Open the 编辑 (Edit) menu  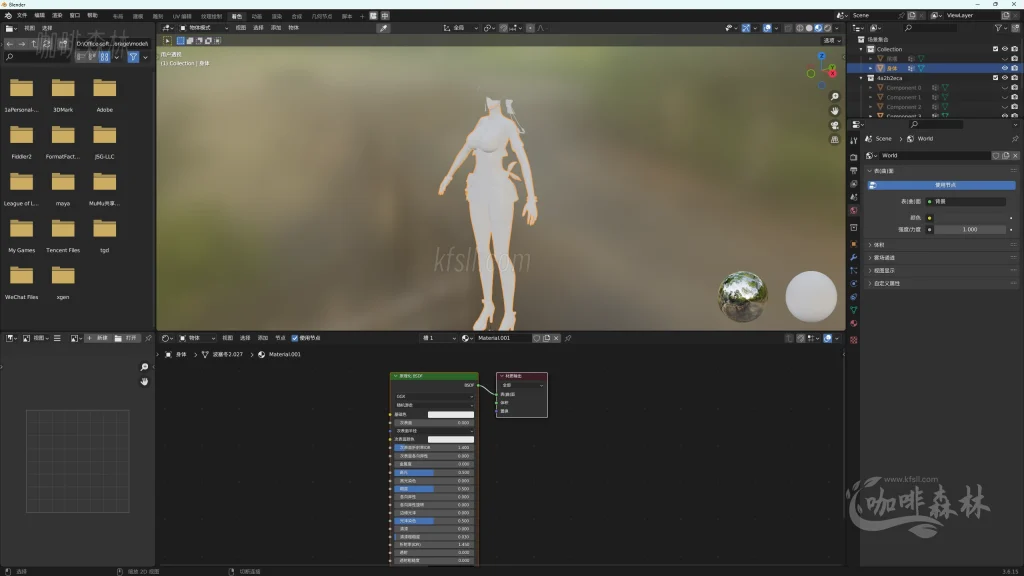40,16
